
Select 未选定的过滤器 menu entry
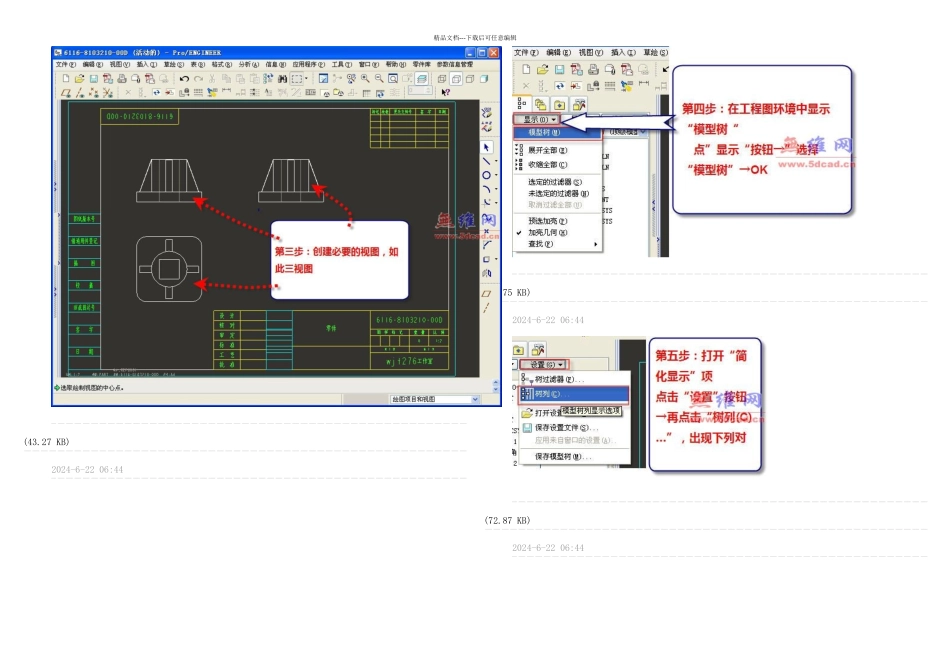(558, 194)
